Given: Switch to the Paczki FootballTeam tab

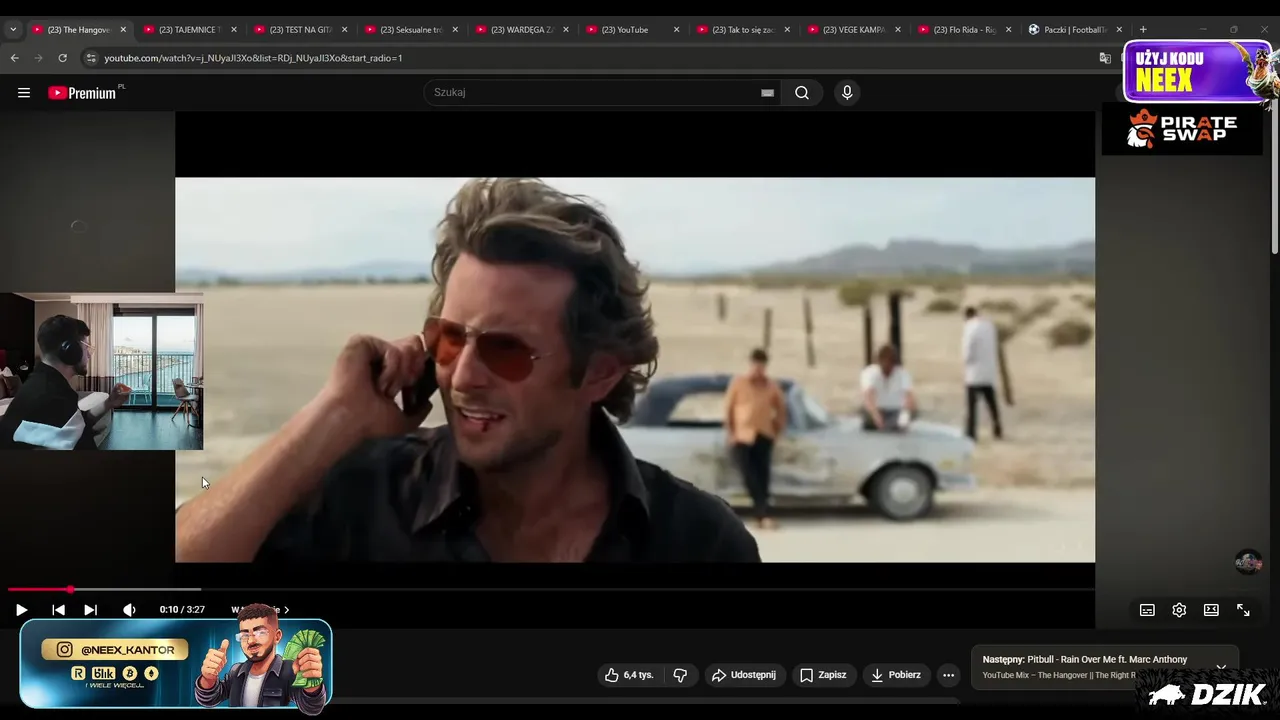Looking at the screenshot, I should 1075,30.
